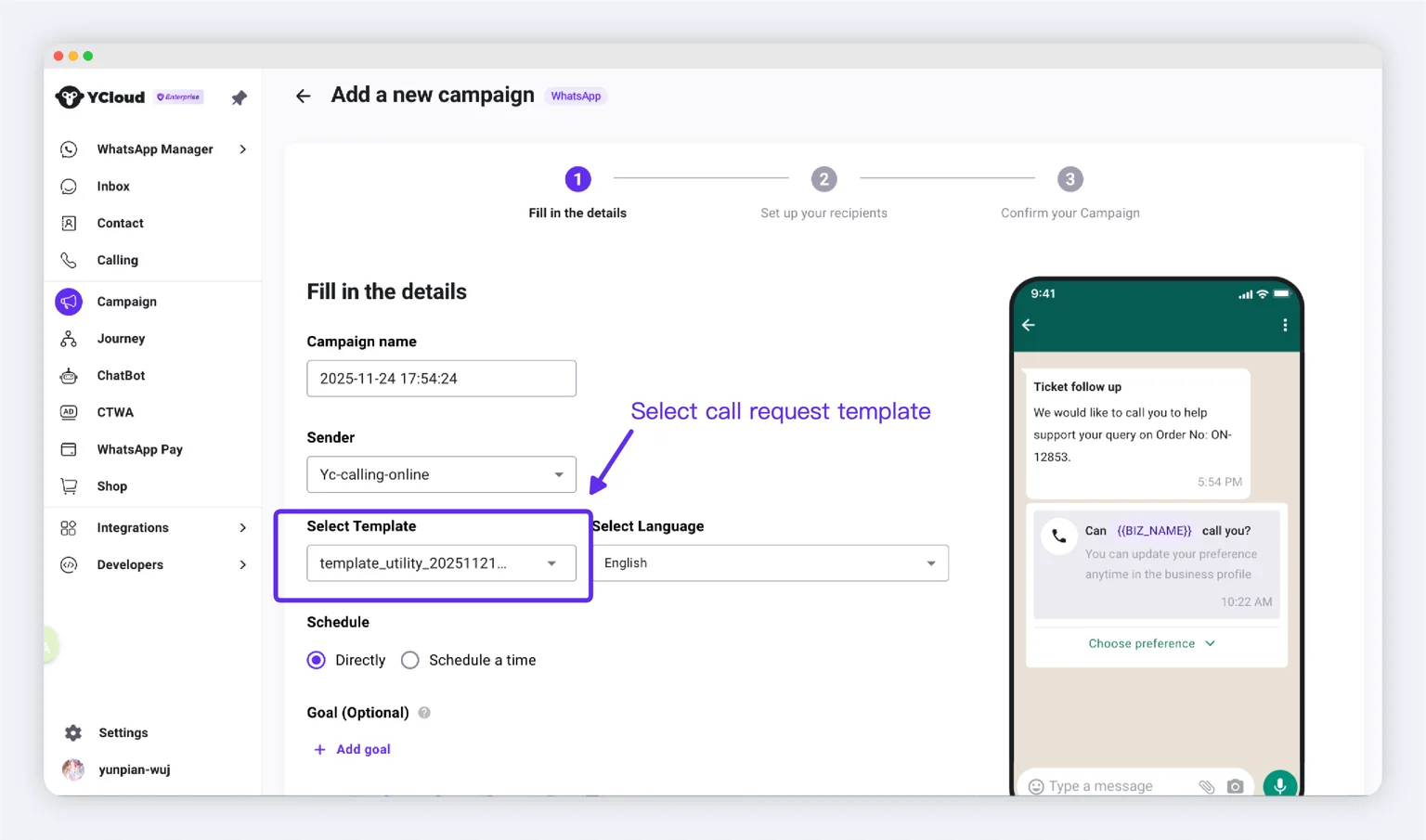Viewport: 1426px width, 840px height.
Task: Open the Shop cart icon
Action: pos(69,486)
